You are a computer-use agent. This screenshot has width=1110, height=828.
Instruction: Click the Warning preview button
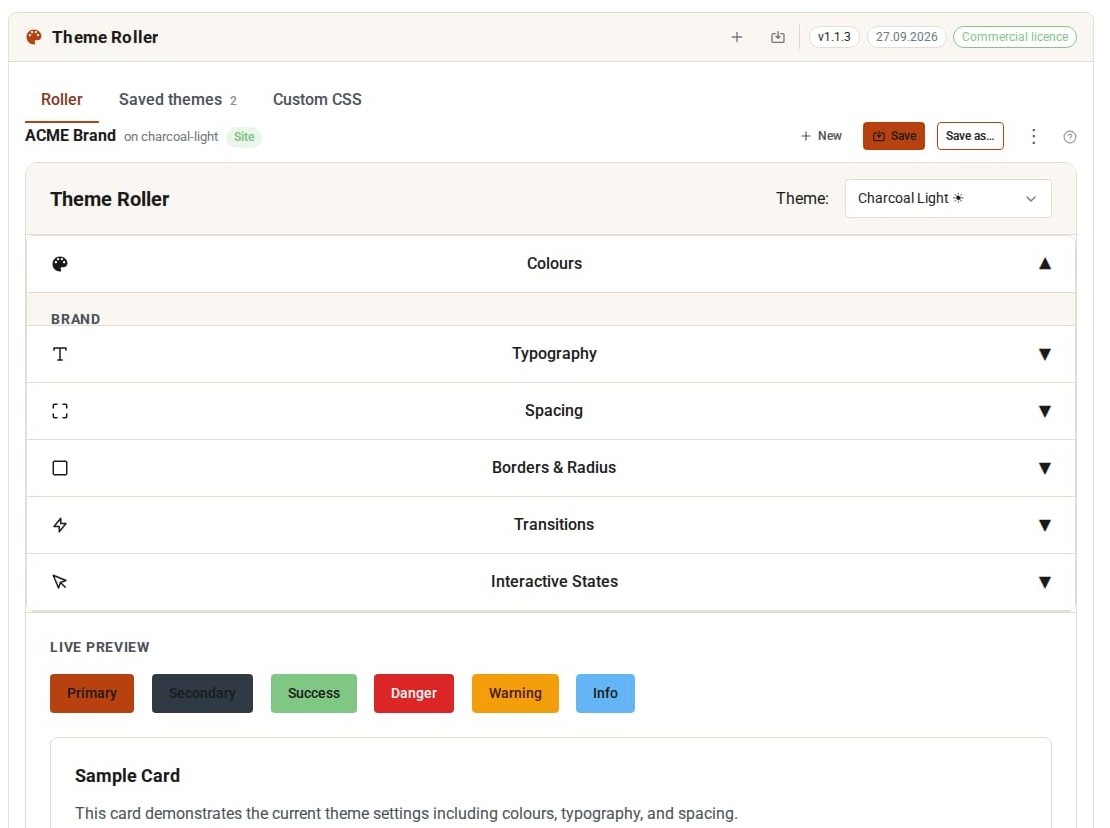pos(515,694)
